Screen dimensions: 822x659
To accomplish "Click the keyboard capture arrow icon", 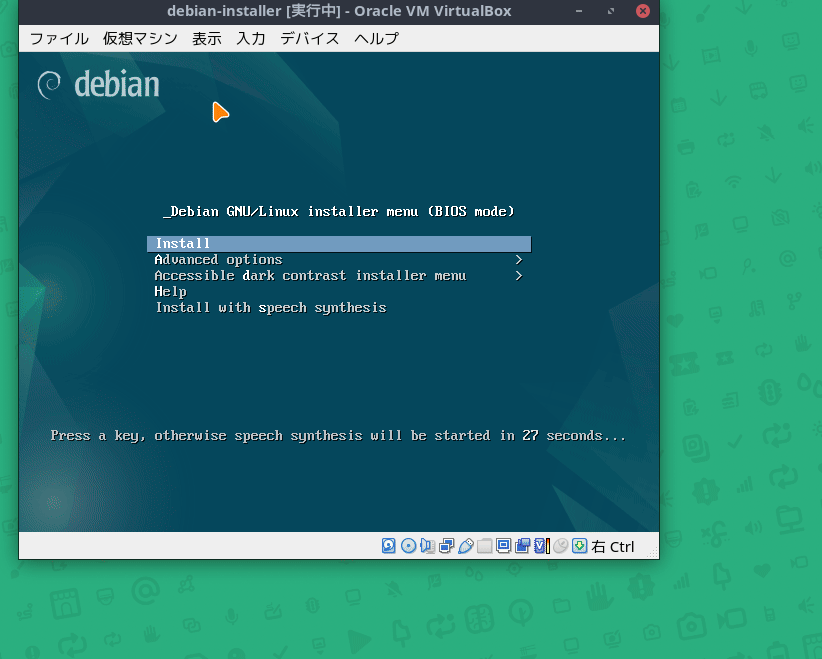I will click(x=579, y=546).
